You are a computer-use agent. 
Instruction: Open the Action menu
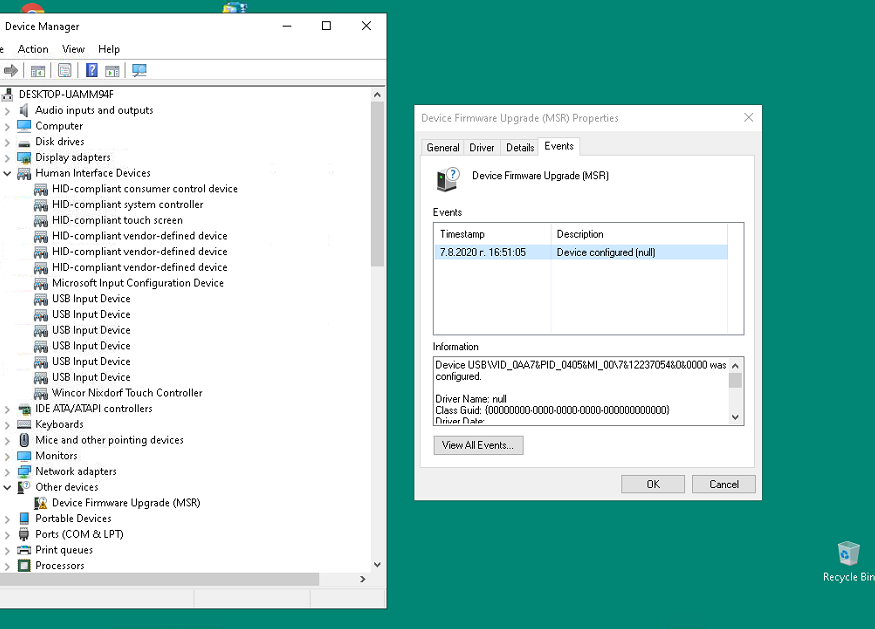[33, 49]
